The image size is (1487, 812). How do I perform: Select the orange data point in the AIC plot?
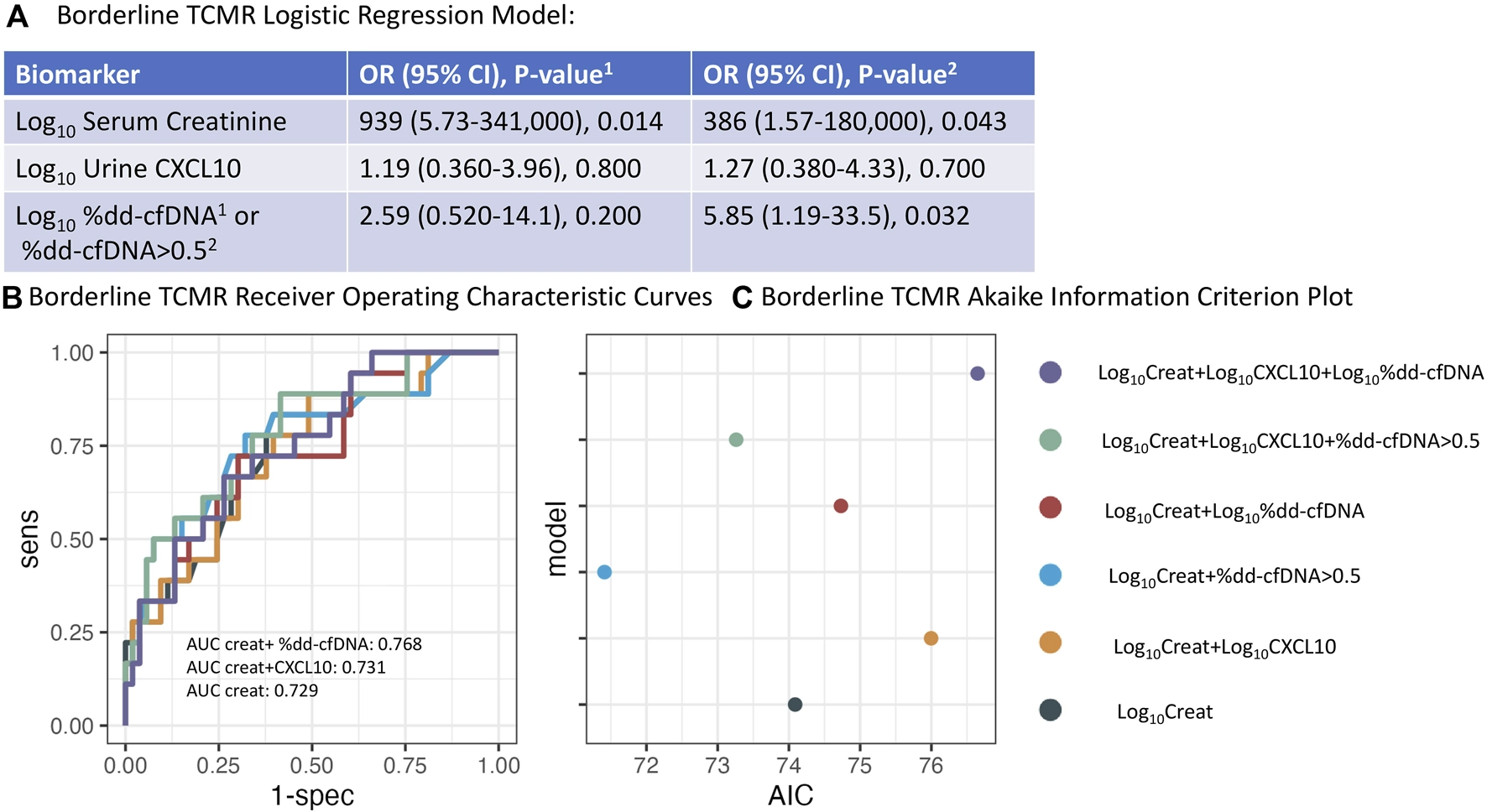[x=931, y=638]
